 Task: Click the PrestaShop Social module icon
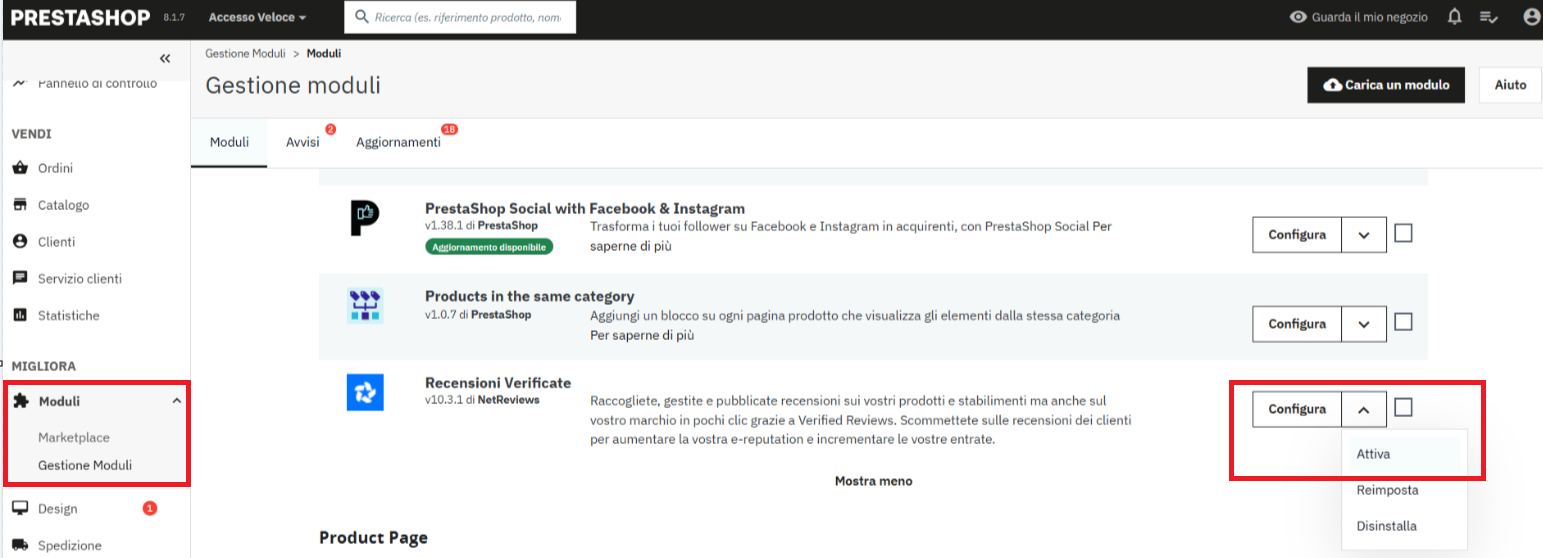(365, 218)
